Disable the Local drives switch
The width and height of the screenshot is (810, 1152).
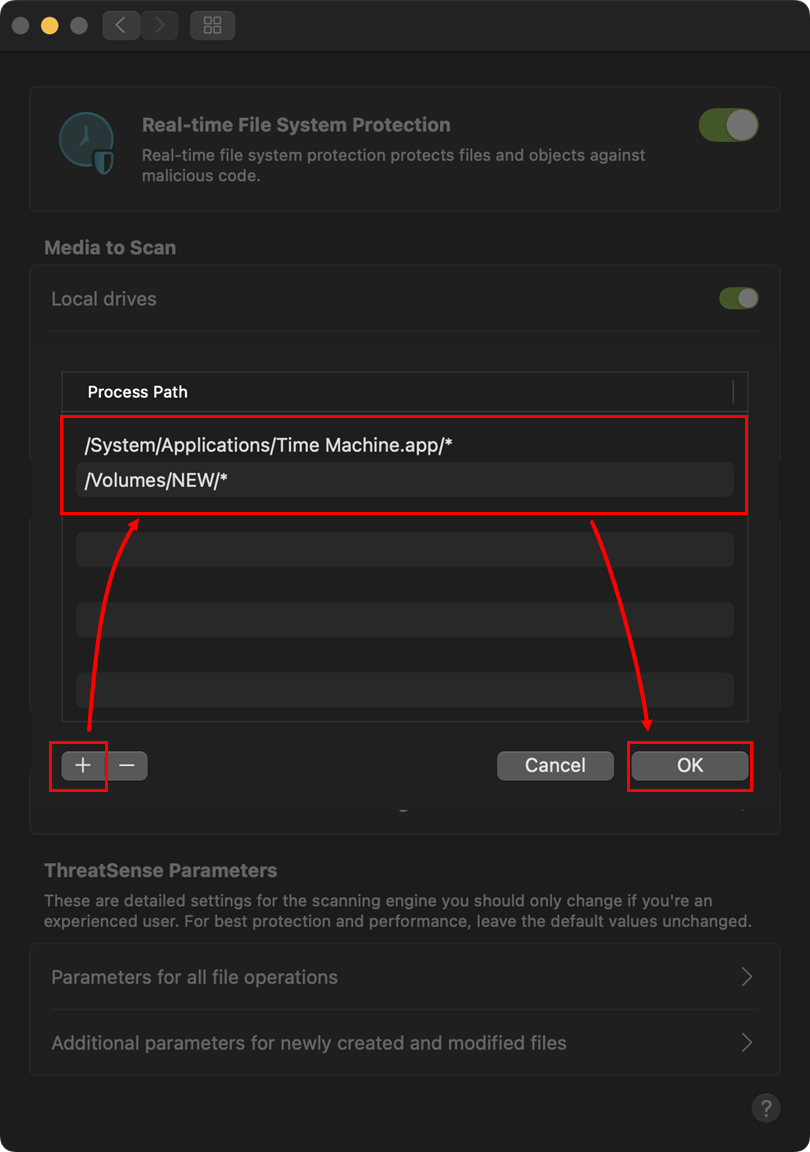click(x=739, y=299)
